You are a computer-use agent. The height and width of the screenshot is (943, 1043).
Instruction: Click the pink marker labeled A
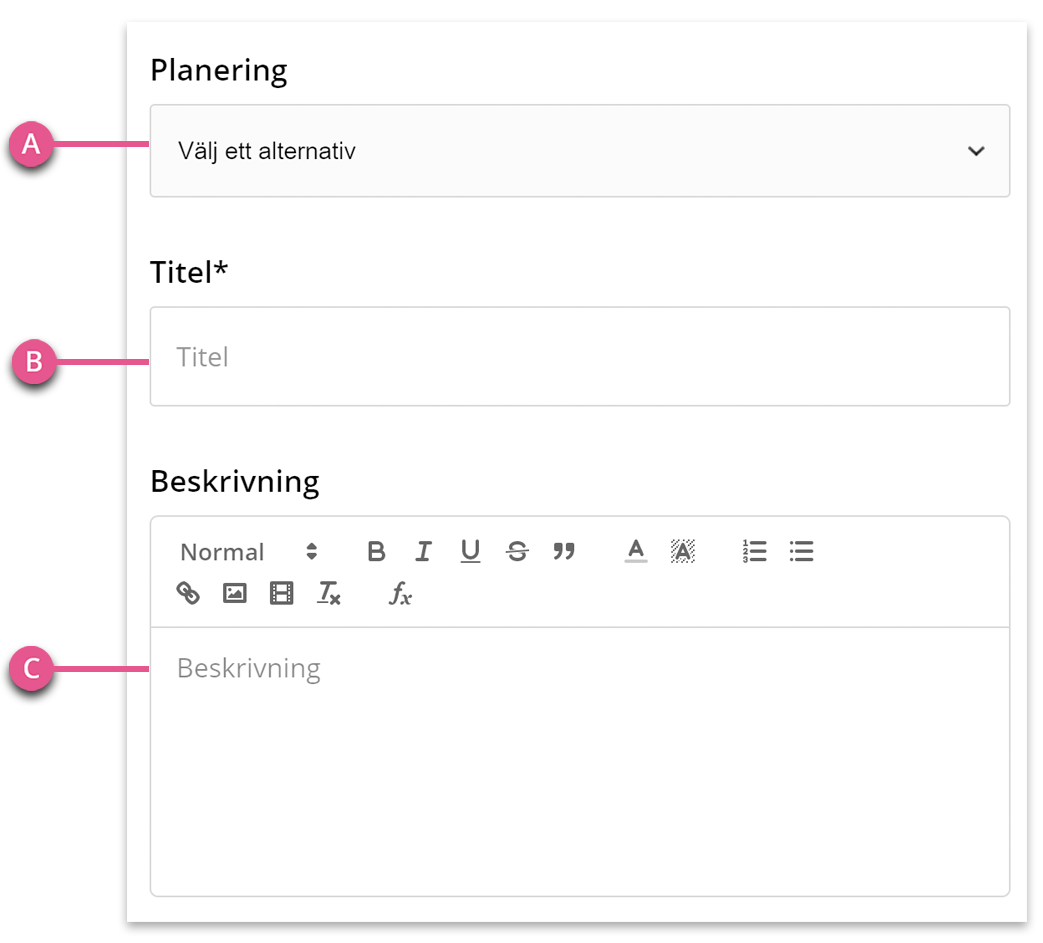coord(31,144)
